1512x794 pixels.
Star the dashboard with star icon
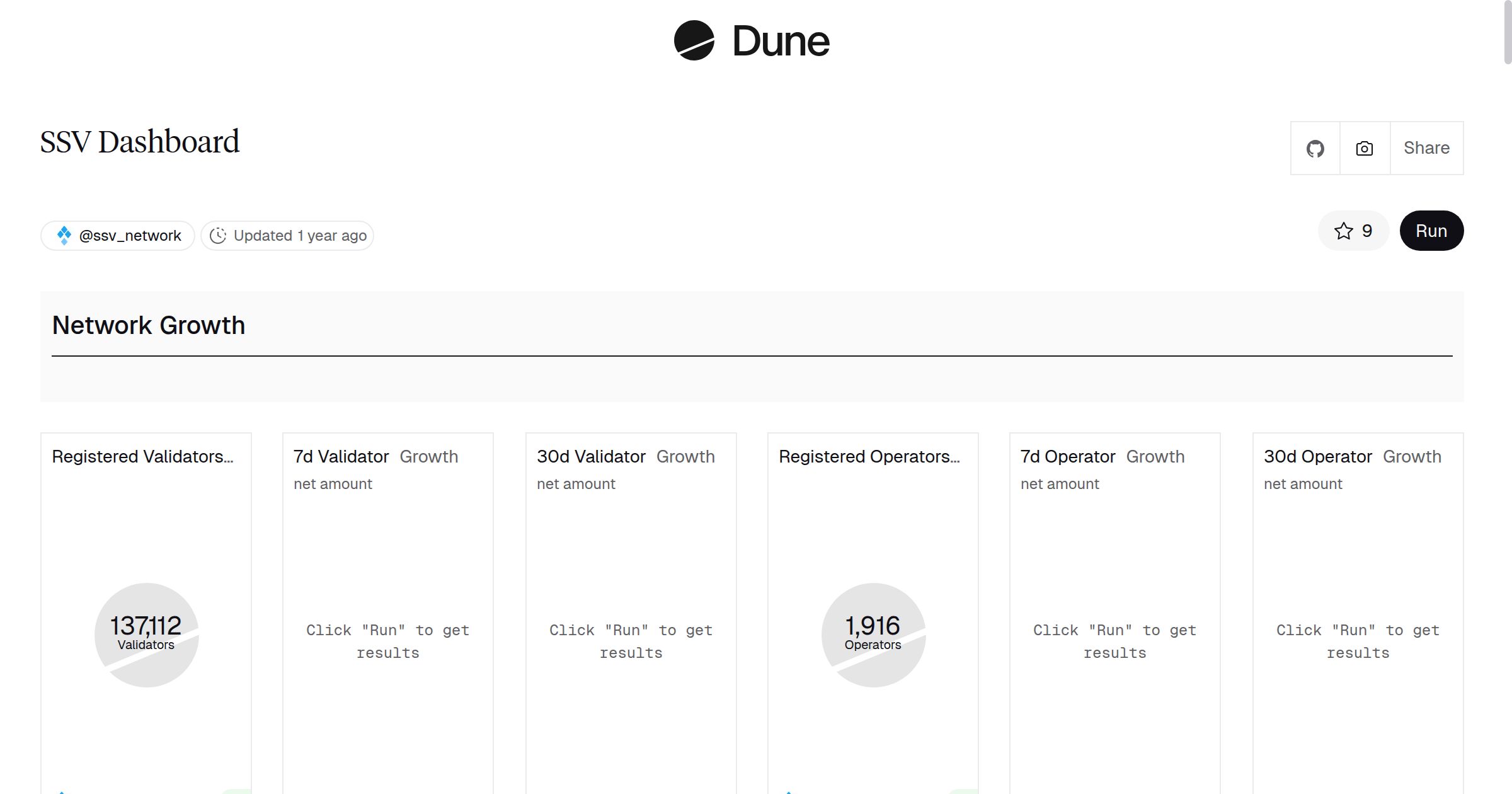(x=1343, y=231)
